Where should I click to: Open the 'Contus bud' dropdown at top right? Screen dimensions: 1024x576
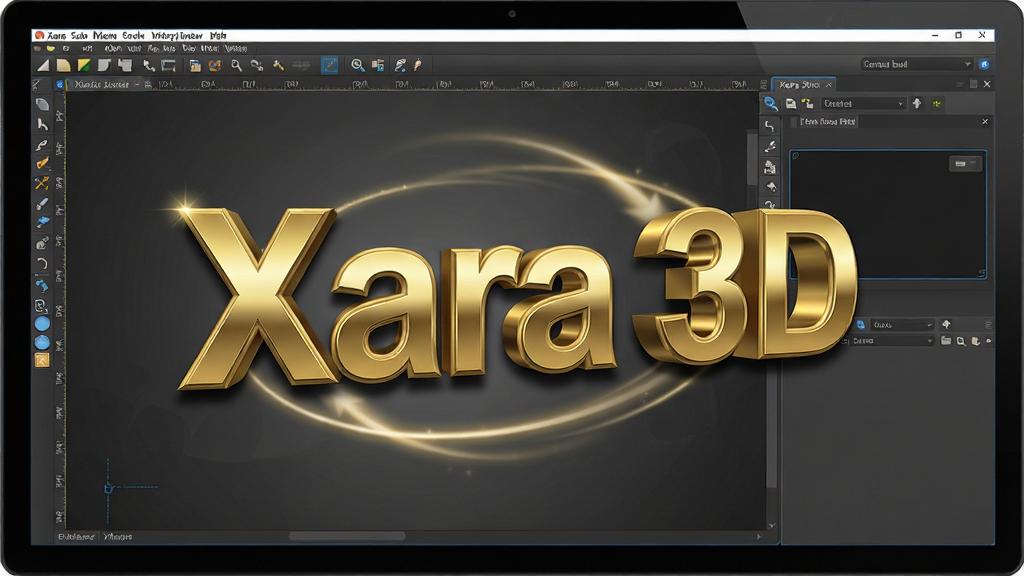tap(916, 64)
